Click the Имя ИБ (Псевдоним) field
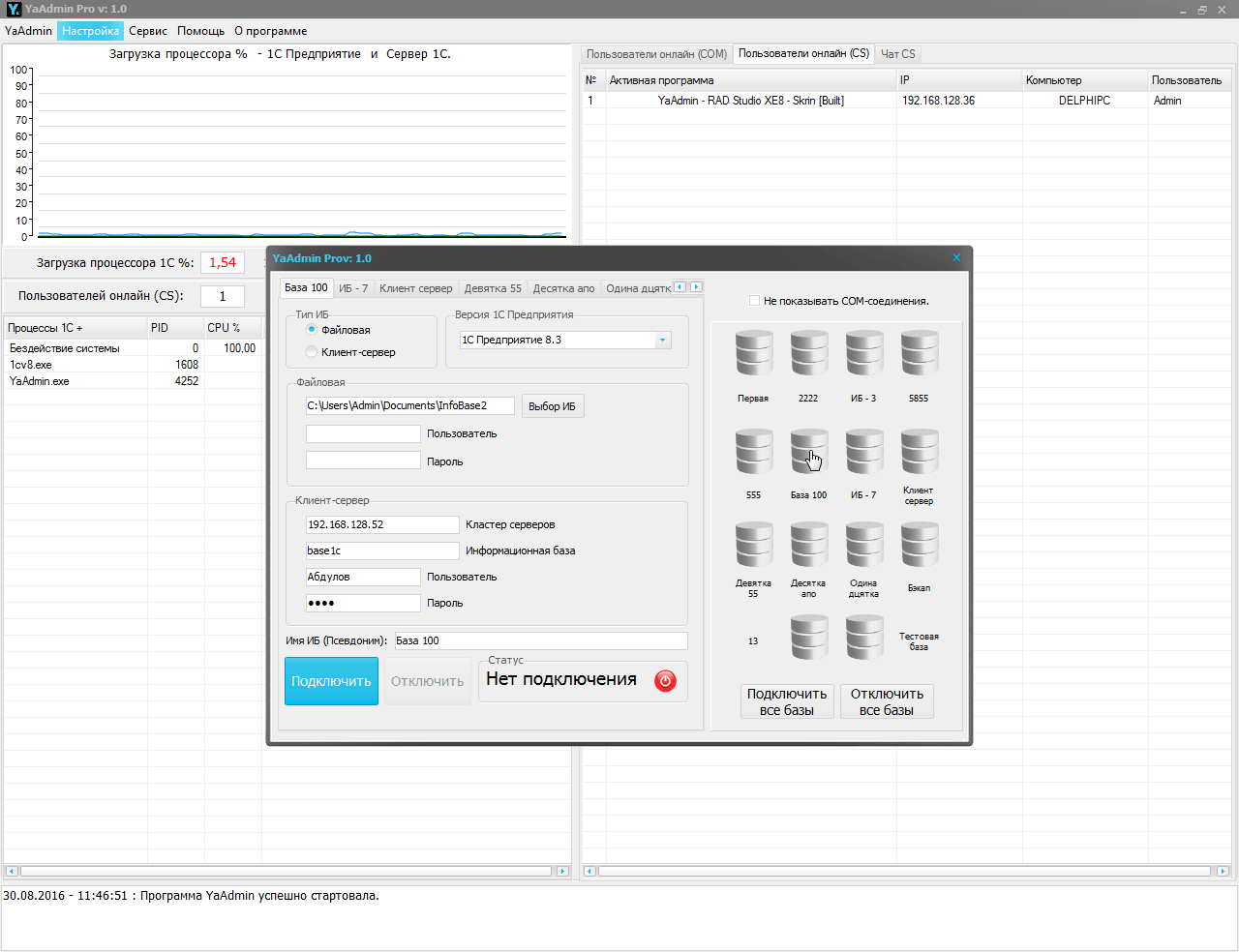This screenshot has width=1239, height=952. pyautogui.click(x=541, y=640)
